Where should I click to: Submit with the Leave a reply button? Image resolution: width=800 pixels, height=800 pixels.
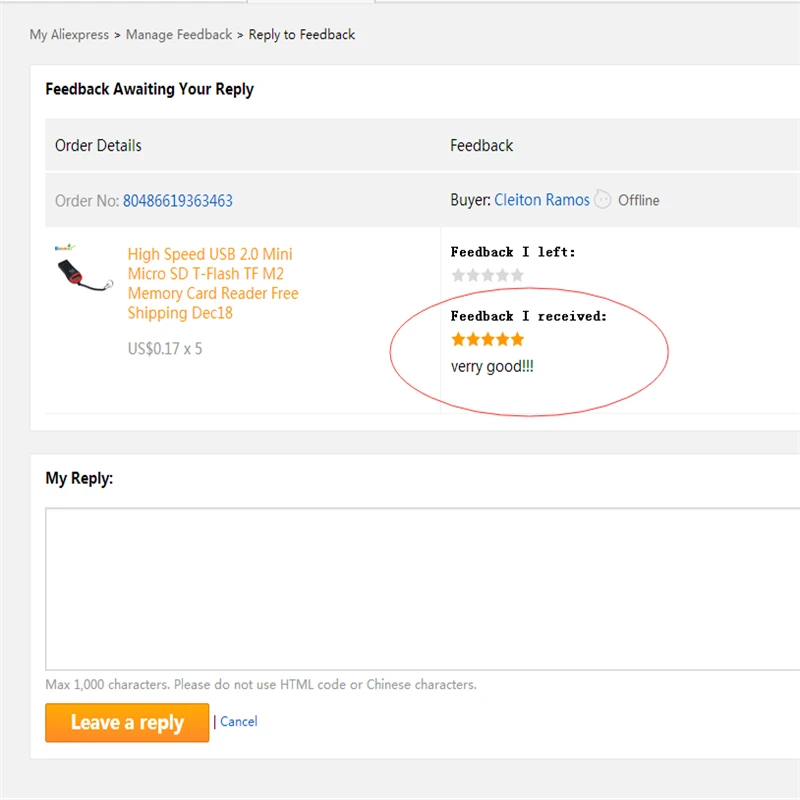click(127, 722)
